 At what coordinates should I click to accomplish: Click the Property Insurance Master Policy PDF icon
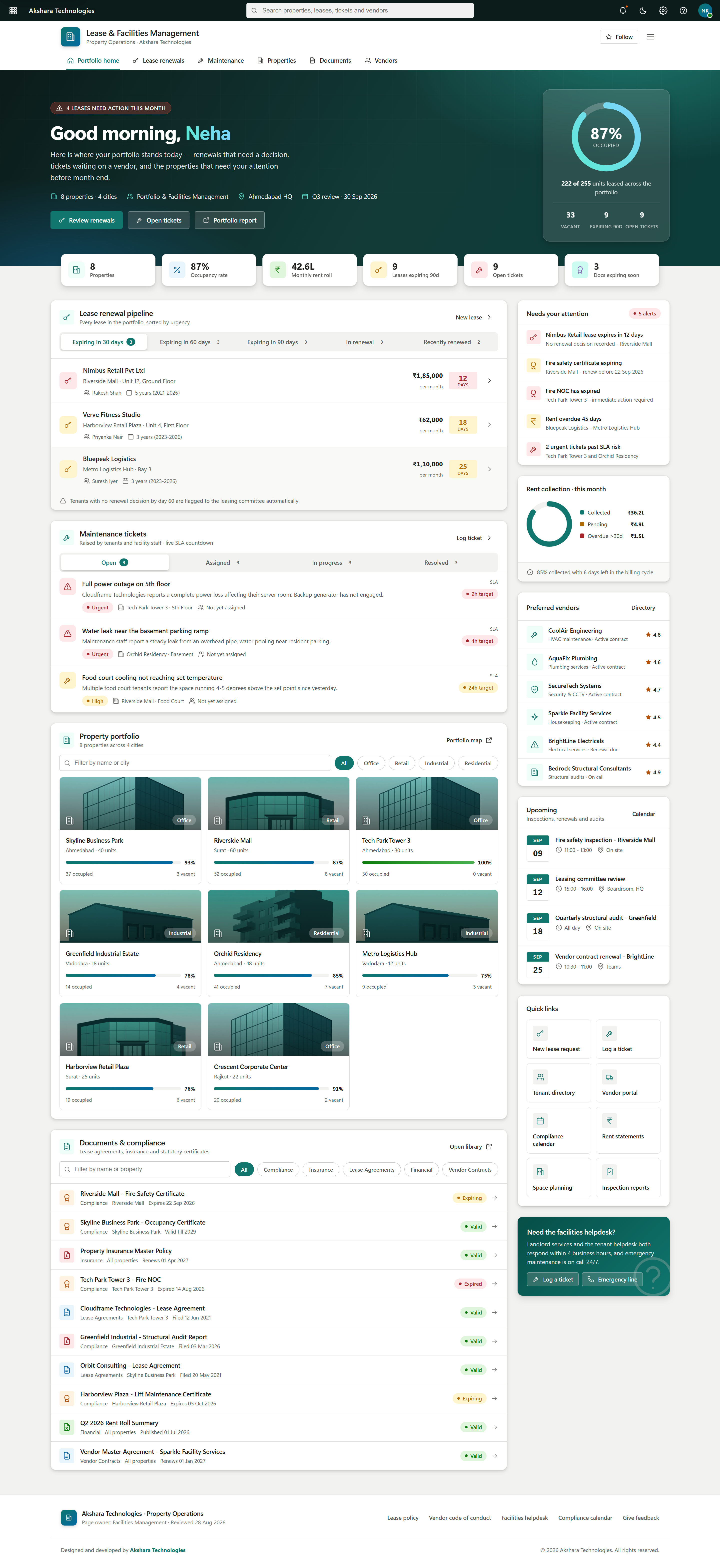[x=67, y=1255]
